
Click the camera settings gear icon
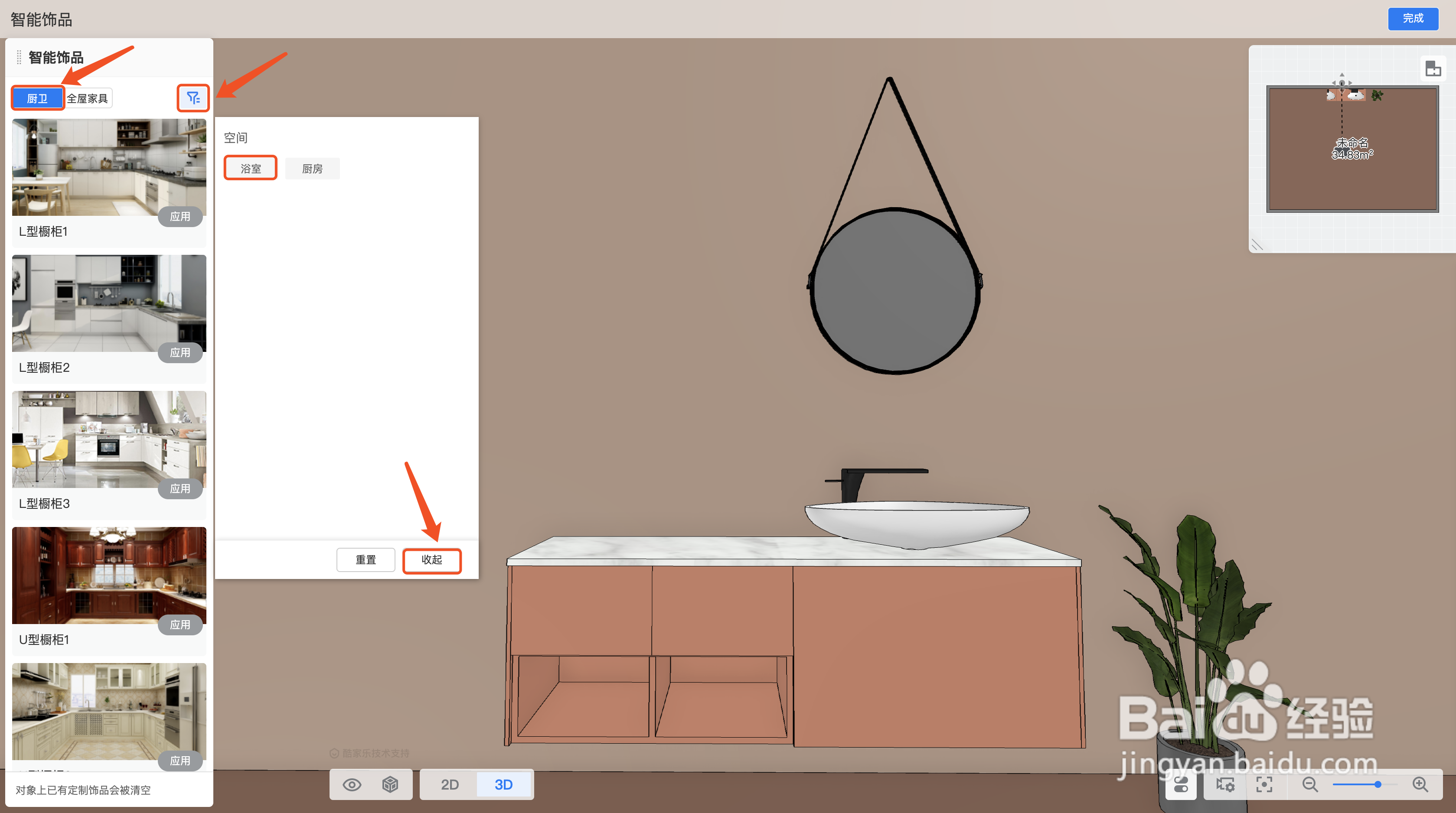pos(1225,784)
